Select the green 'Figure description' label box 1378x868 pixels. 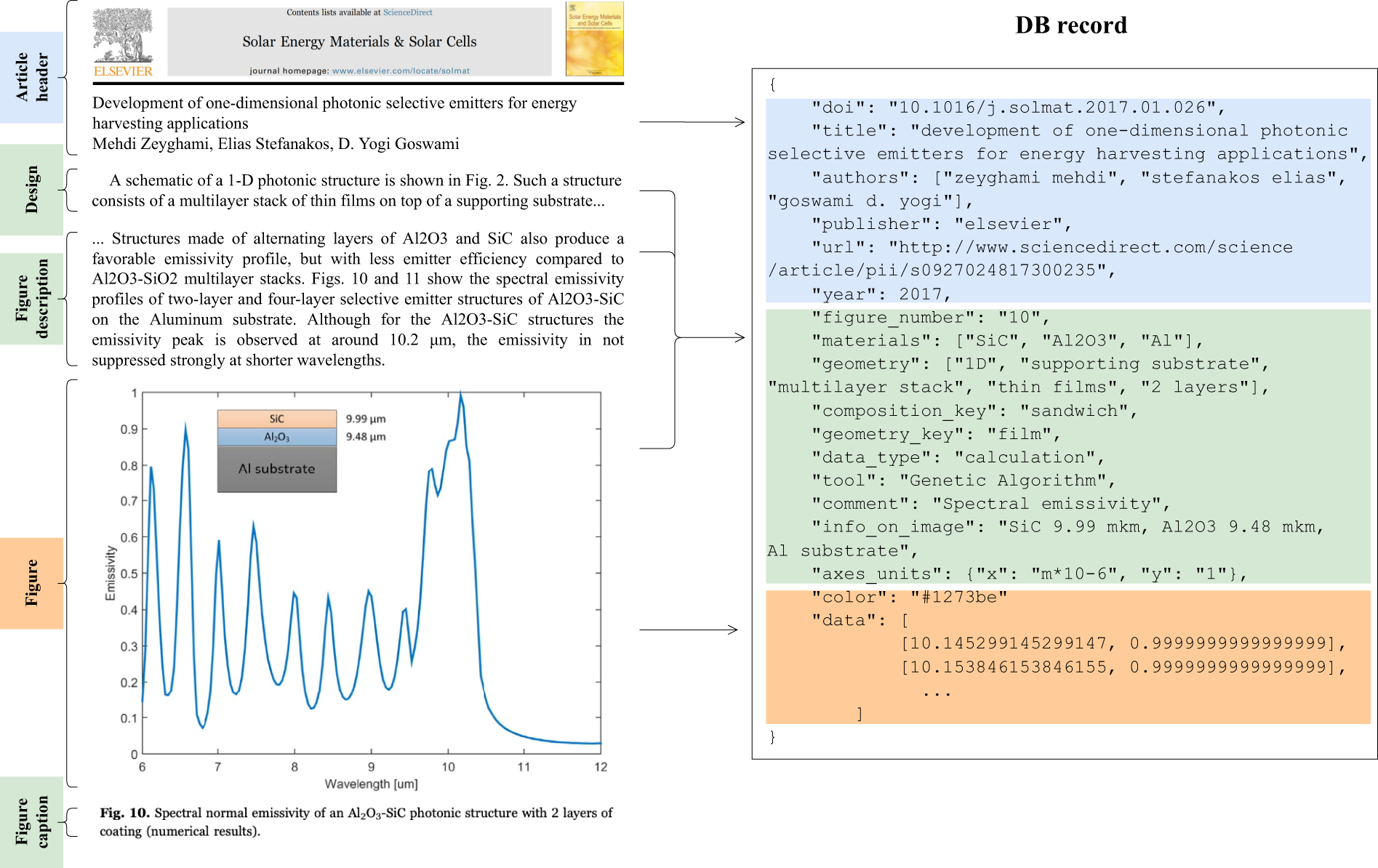coord(31,299)
